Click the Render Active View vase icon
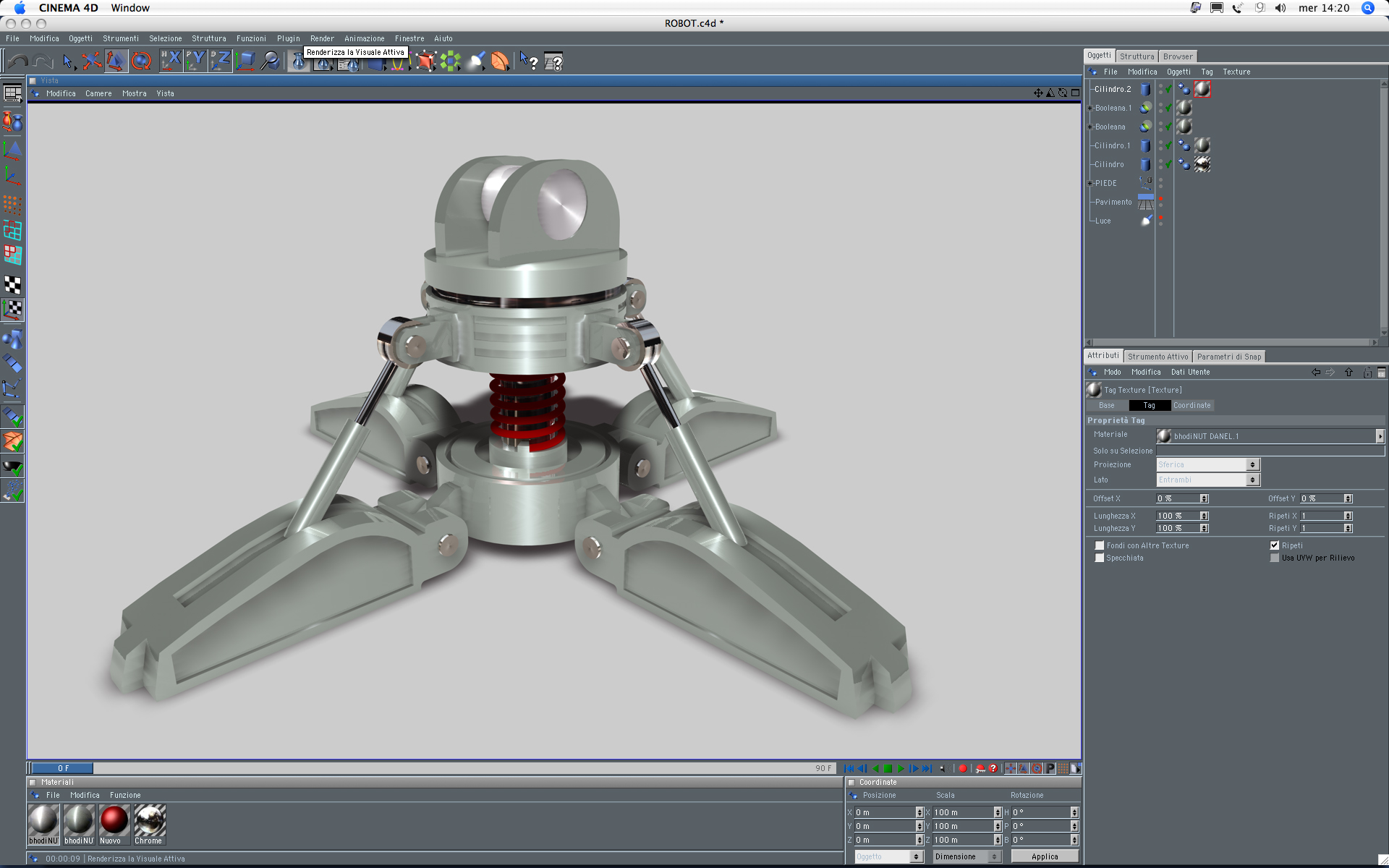 coord(298,62)
